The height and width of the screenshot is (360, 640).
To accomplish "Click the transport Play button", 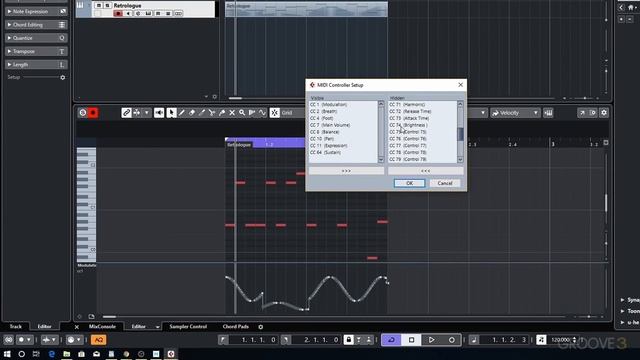I will [431, 340].
